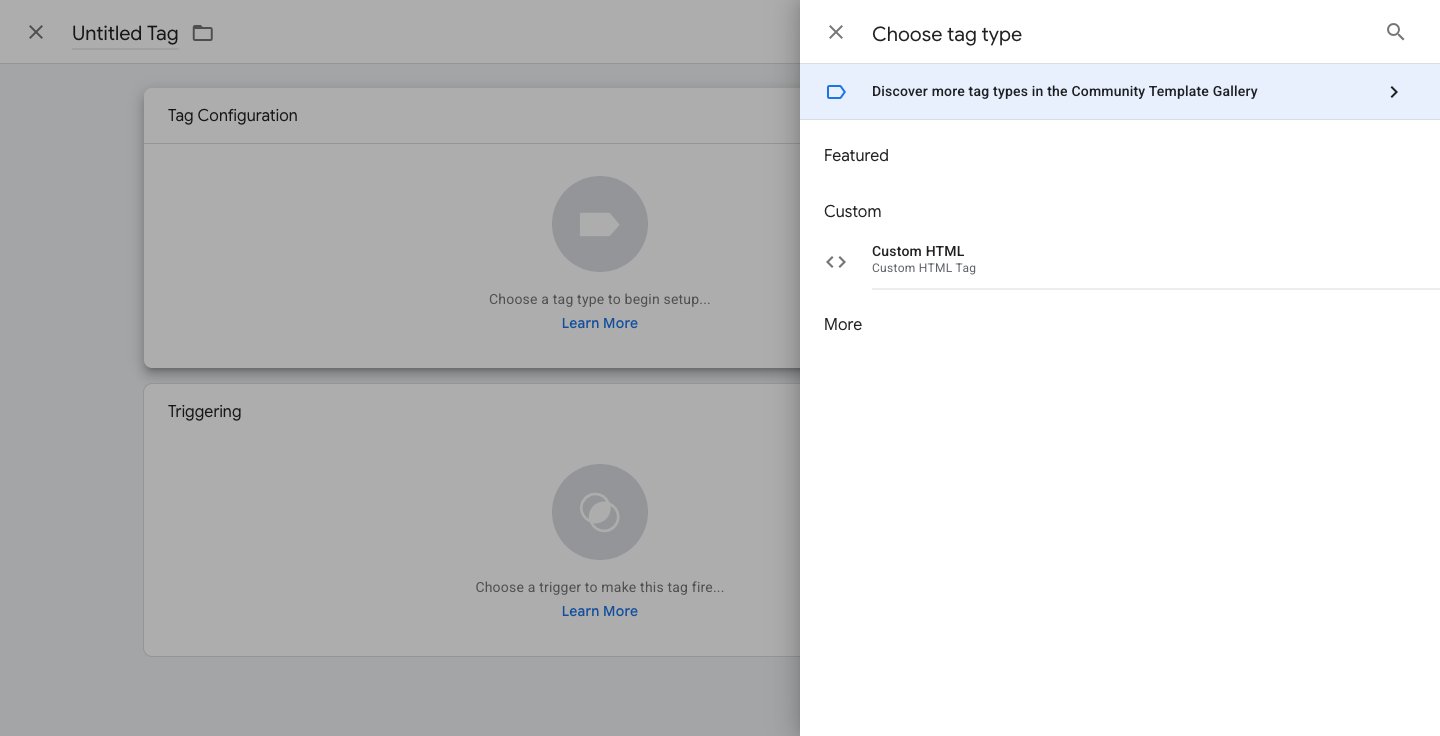Click Choose a trigger to make this tag fire text
The height and width of the screenshot is (736, 1440).
(x=599, y=587)
